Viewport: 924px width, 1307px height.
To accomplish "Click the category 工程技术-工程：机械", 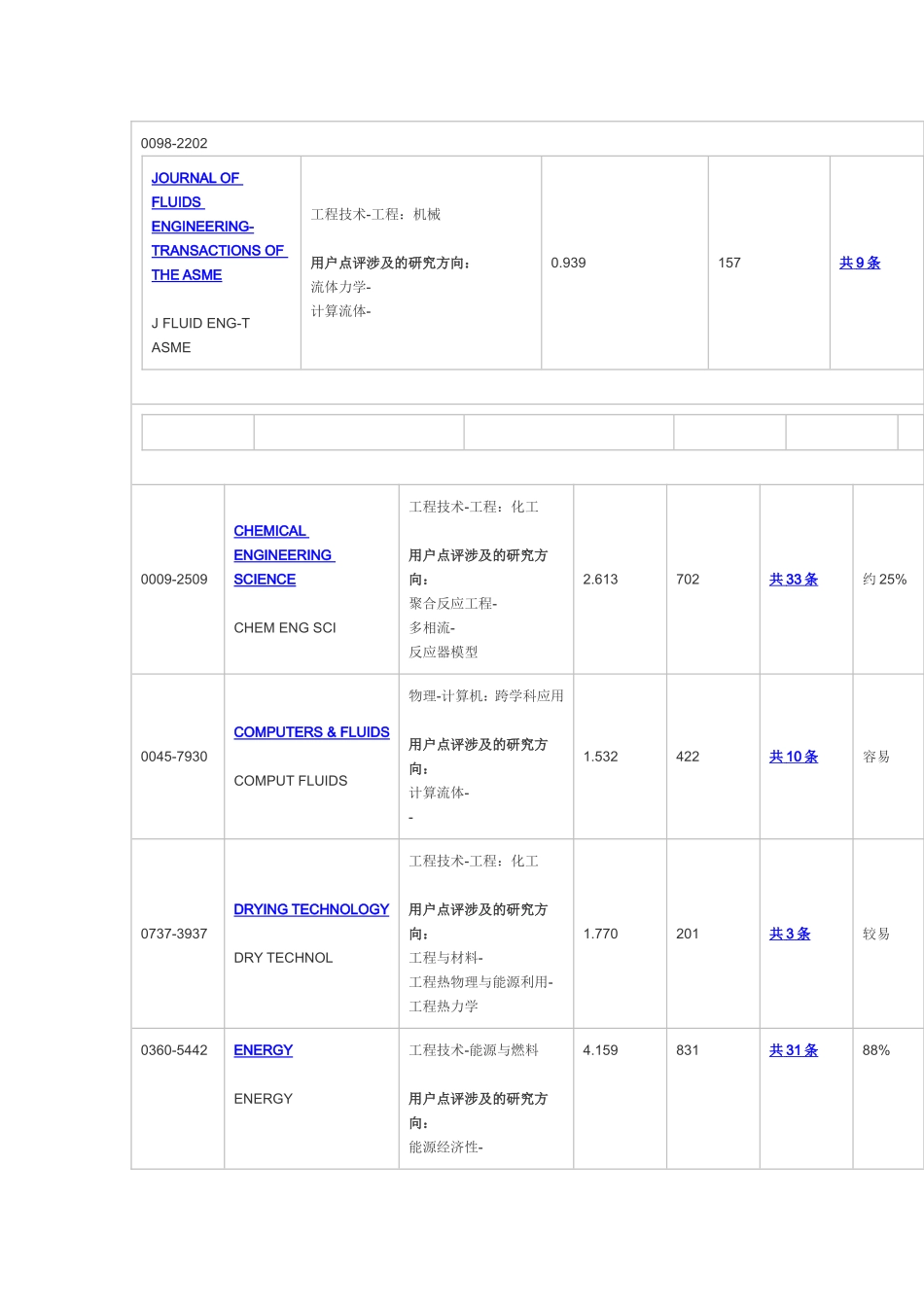I will click(375, 214).
